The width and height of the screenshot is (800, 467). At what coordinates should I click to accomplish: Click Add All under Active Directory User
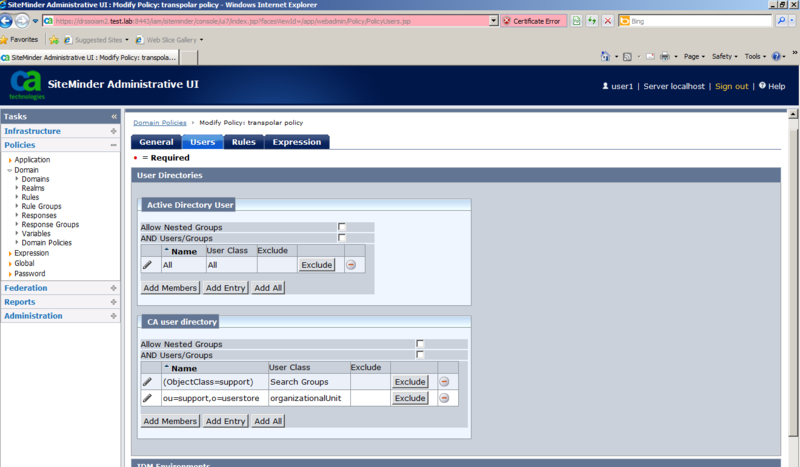268,287
